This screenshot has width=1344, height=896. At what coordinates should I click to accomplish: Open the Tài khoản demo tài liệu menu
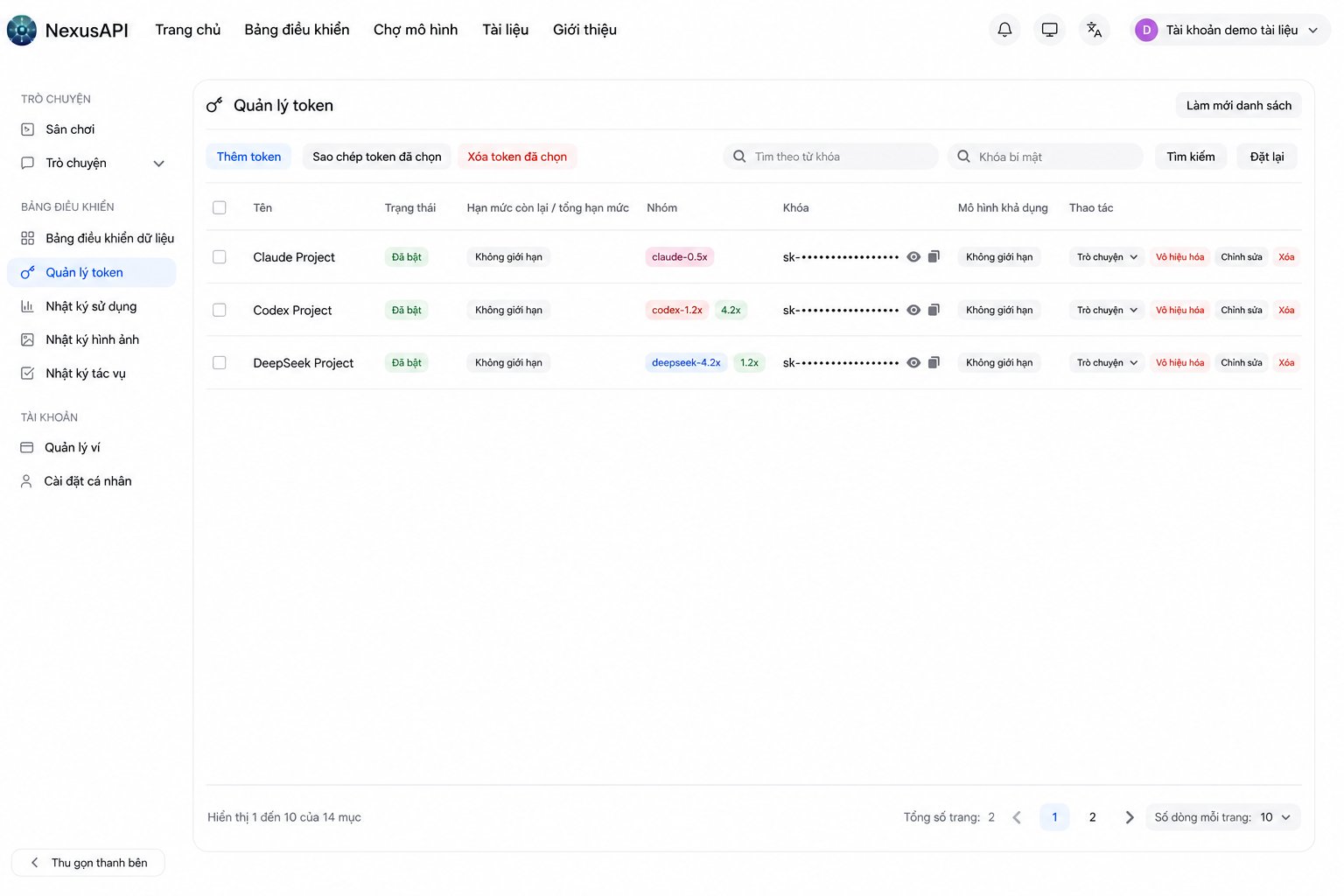pos(1230,30)
